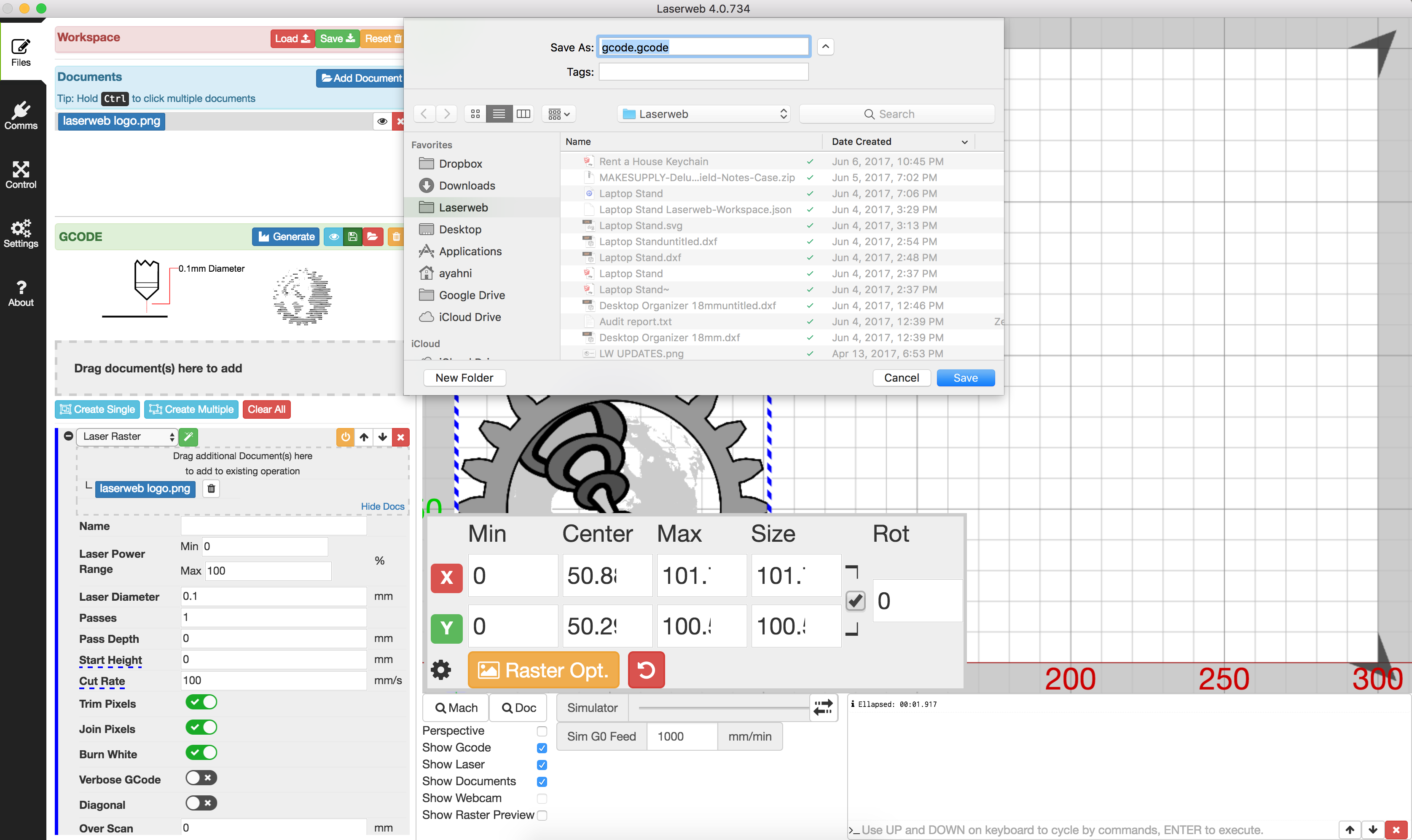
Task: Click the Add Document button
Action: pyautogui.click(x=361, y=78)
